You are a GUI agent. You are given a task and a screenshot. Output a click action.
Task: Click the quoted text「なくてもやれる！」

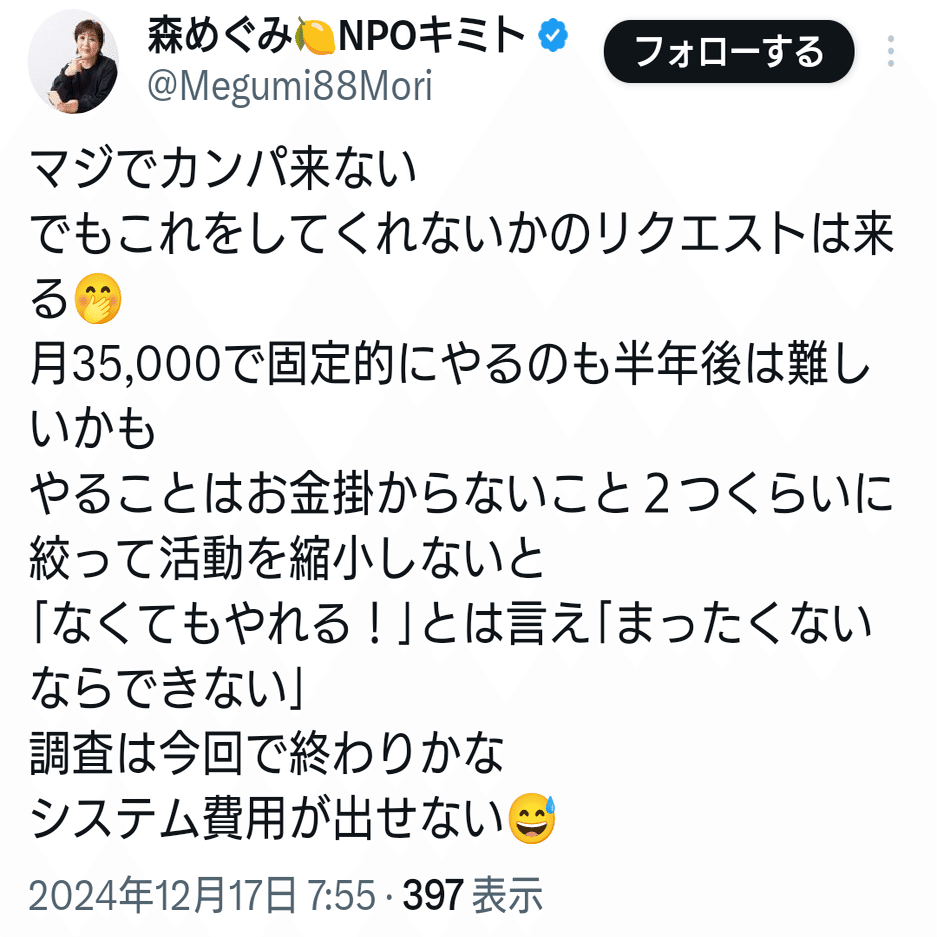221,623
